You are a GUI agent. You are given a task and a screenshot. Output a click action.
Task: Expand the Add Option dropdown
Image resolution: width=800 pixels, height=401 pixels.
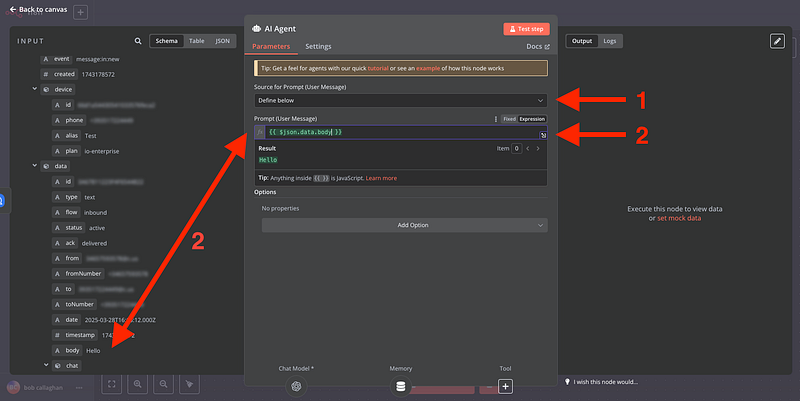point(400,225)
